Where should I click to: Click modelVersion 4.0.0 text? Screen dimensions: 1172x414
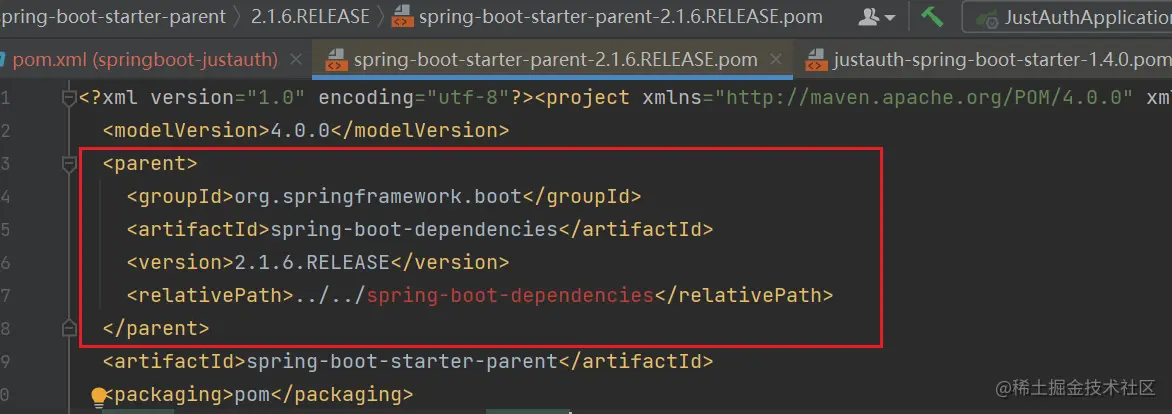pos(300,131)
